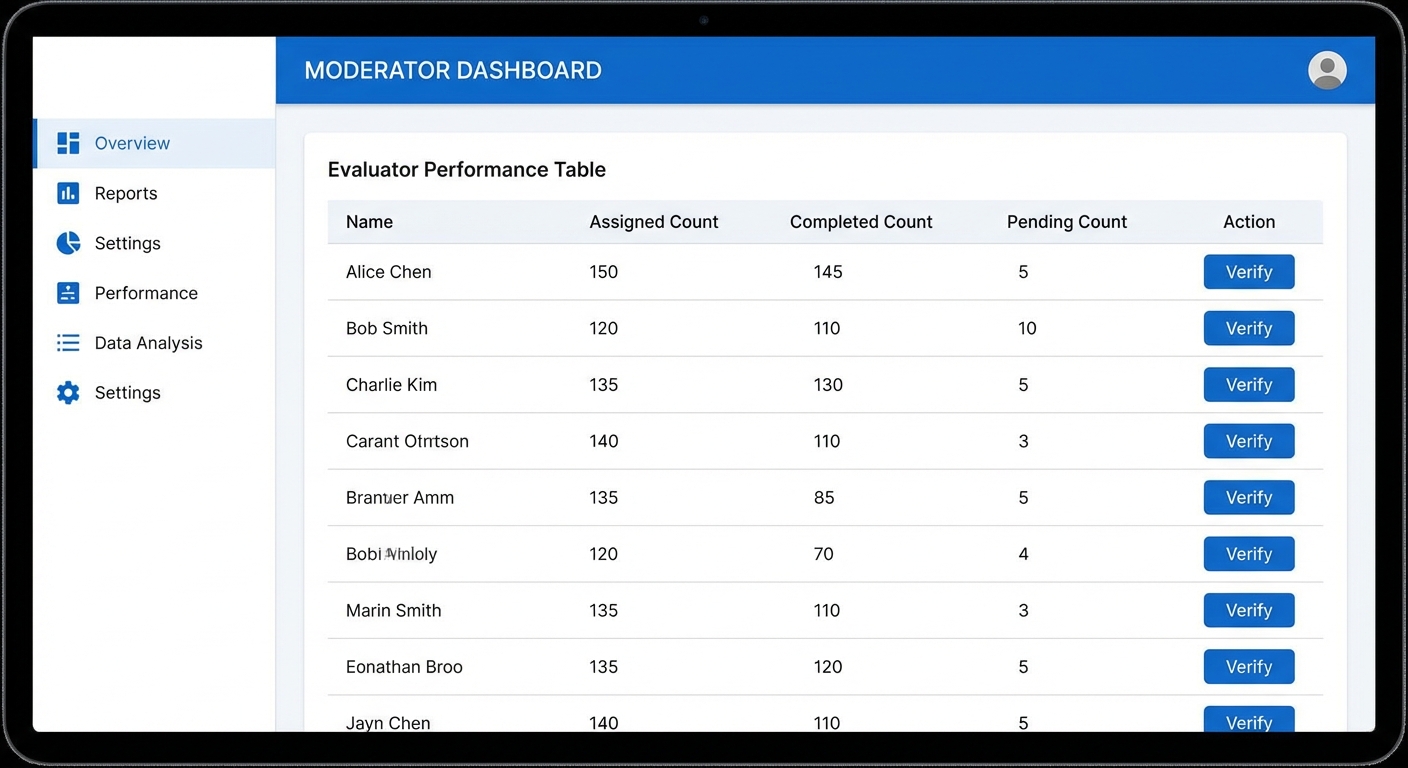Click the Reports bar chart icon
Screen dimensions: 1408x768
tap(67, 193)
